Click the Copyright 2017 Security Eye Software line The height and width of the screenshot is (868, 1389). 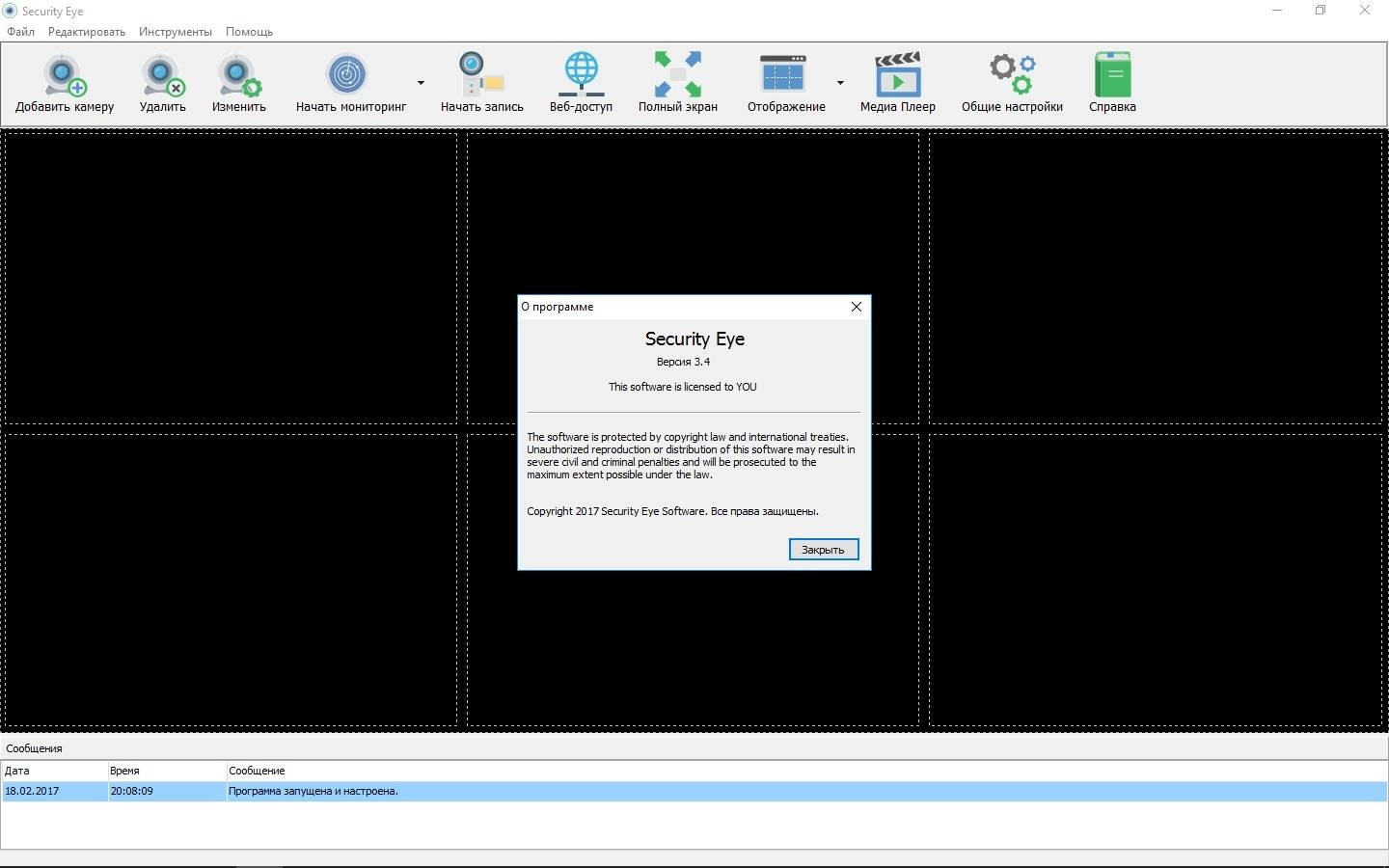[672, 511]
